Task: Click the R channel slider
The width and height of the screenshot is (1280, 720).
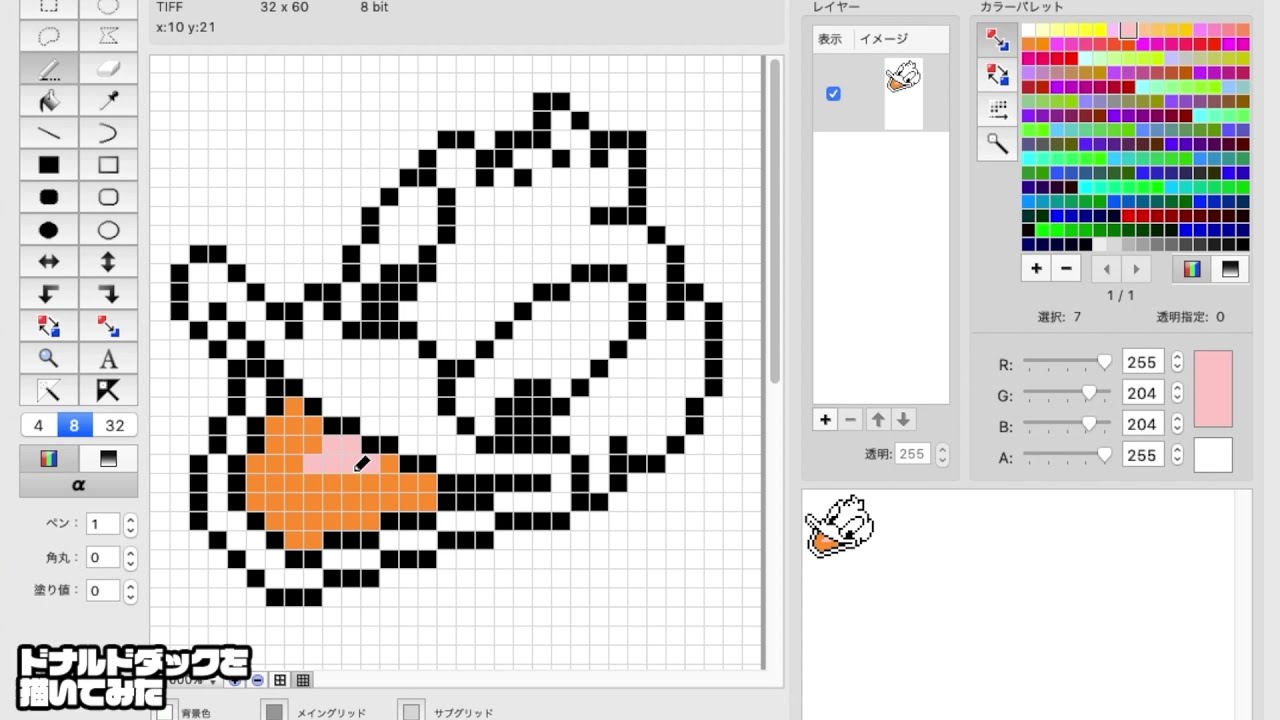Action: pos(1067,362)
